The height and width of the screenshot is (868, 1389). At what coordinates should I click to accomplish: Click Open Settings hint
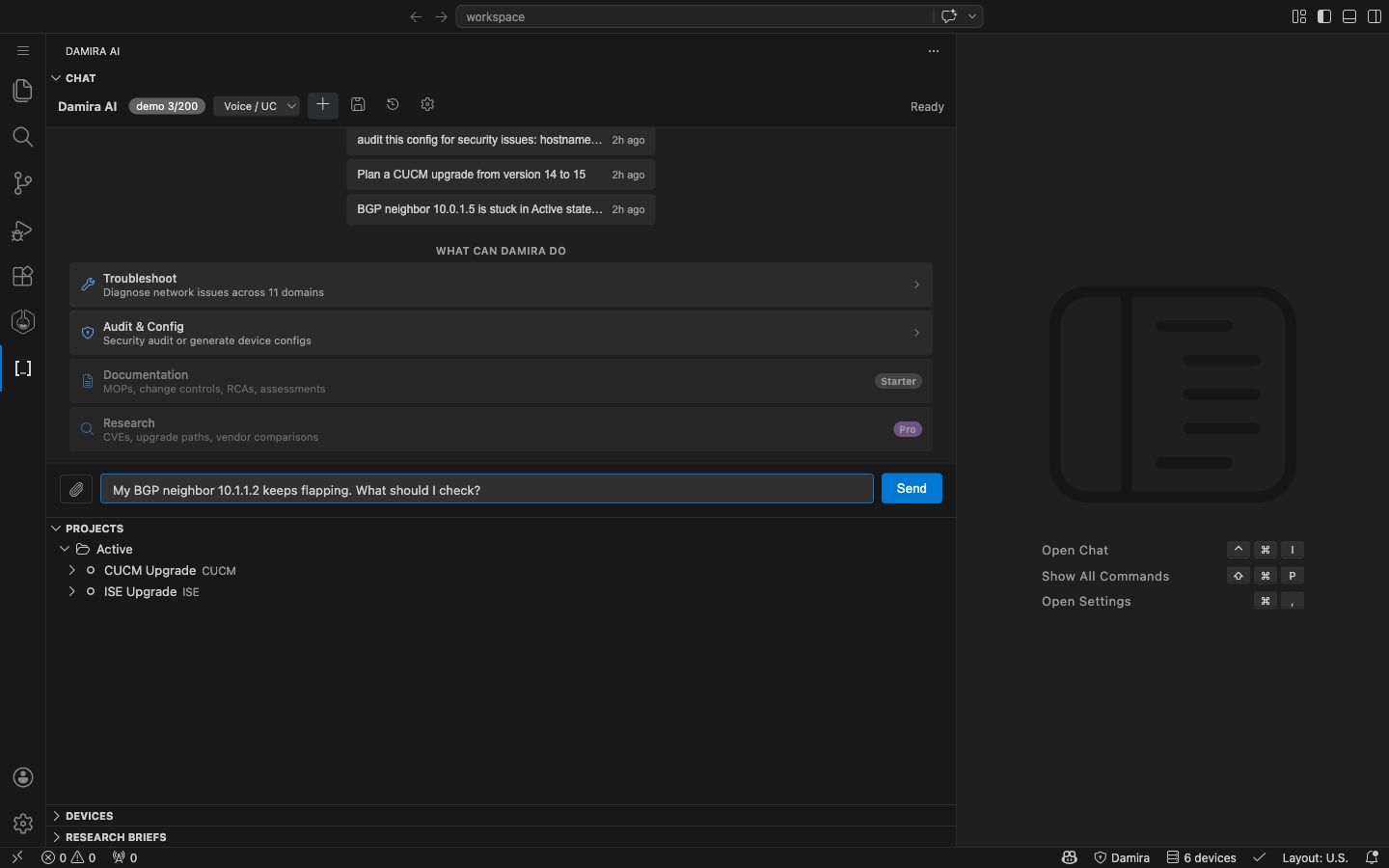pyautogui.click(x=1086, y=601)
